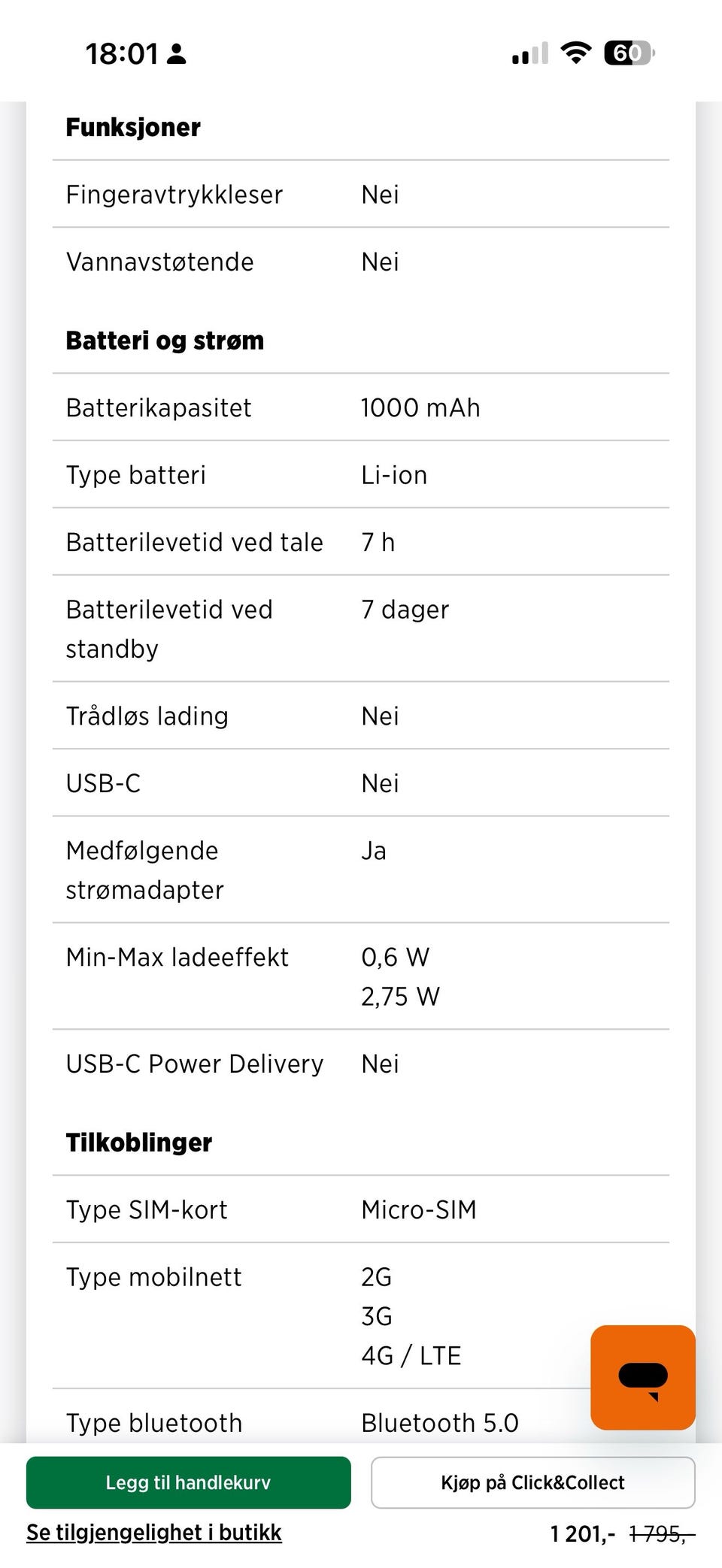Viewport: 722px width, 1568px height.
Task: Tap the USB-C Power Delivery label
Action: 195,1064
